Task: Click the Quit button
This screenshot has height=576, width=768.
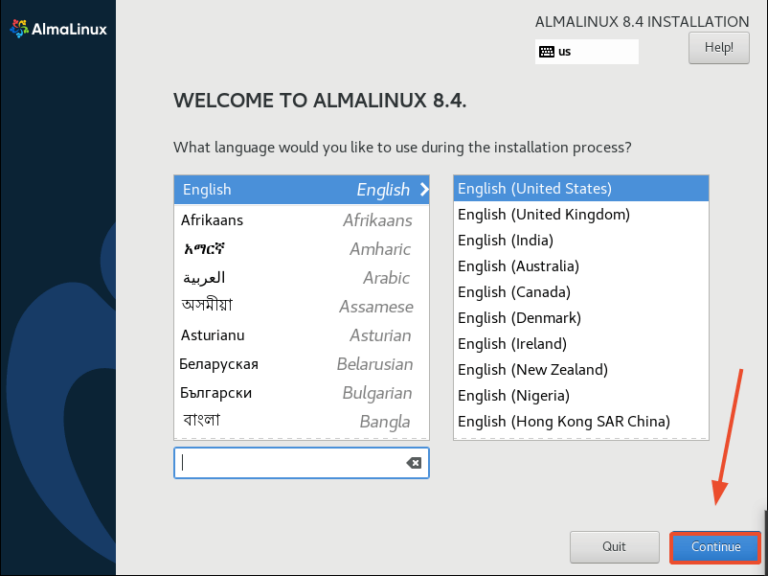Action: click(614, 547)
